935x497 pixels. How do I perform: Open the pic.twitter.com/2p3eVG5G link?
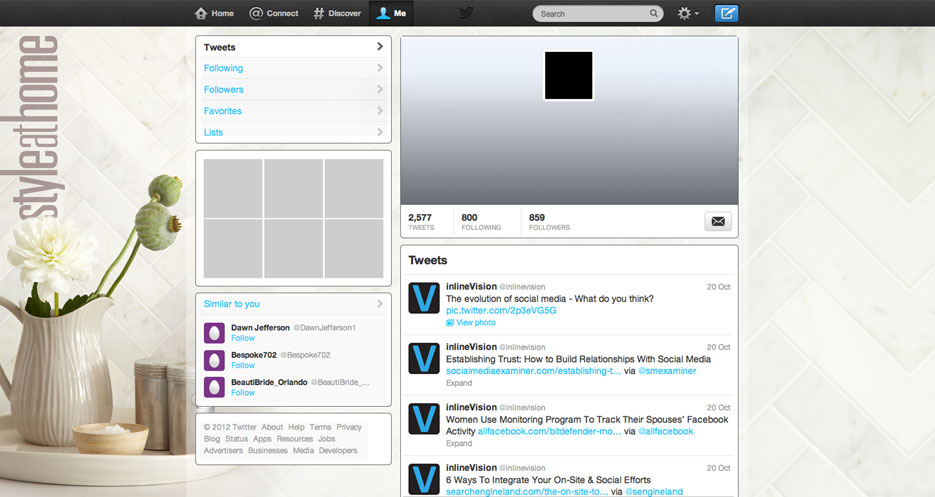501,310
